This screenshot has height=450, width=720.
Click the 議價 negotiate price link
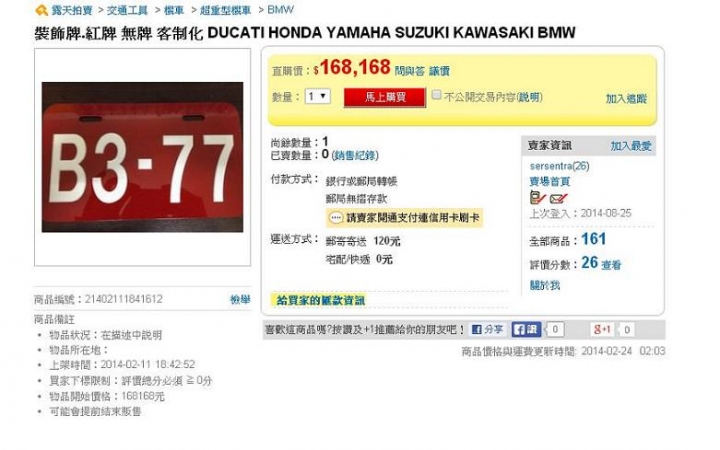pyautogui.click(x=439, y=71)
